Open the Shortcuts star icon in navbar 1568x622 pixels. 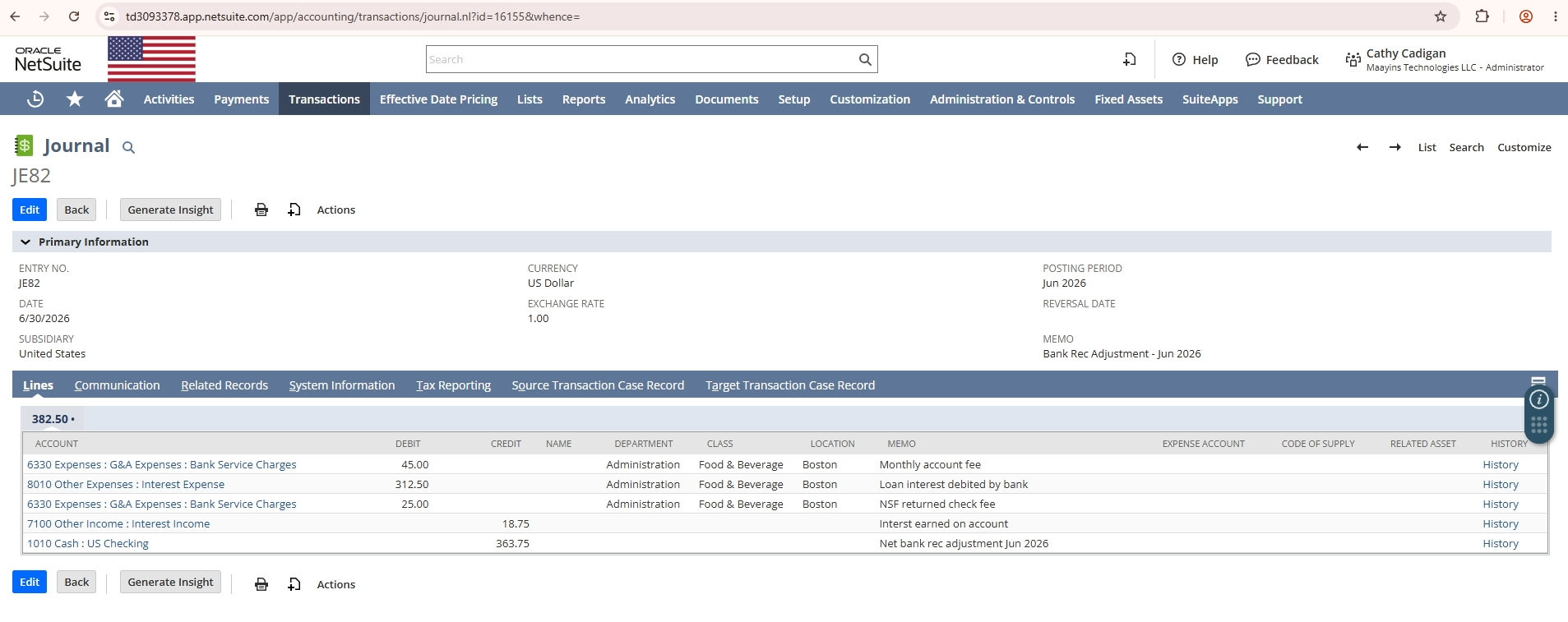(x=75, y=99)
